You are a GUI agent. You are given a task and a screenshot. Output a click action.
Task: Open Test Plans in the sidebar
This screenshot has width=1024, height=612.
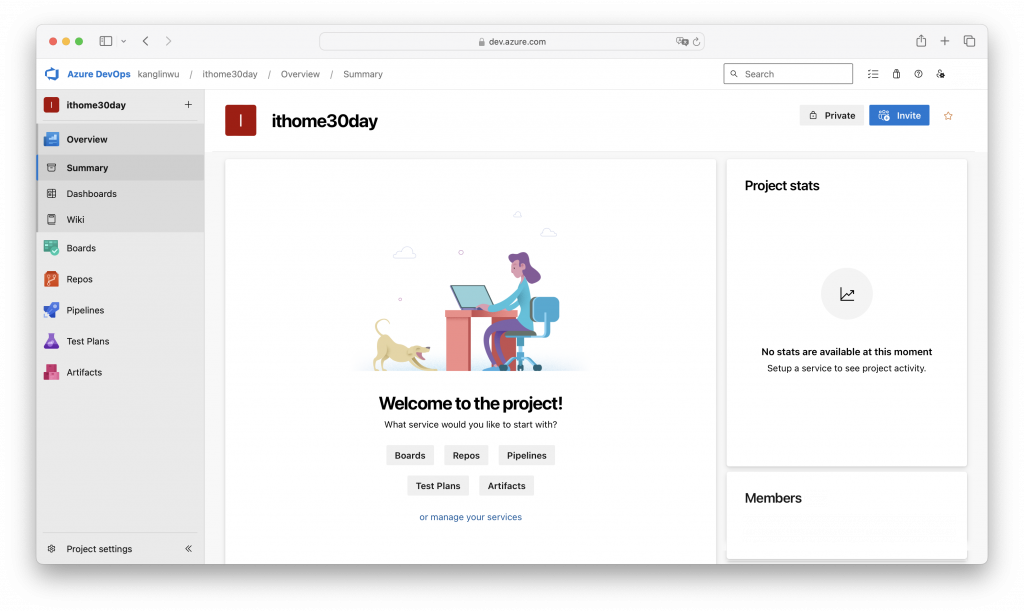(x=121, y=341)
